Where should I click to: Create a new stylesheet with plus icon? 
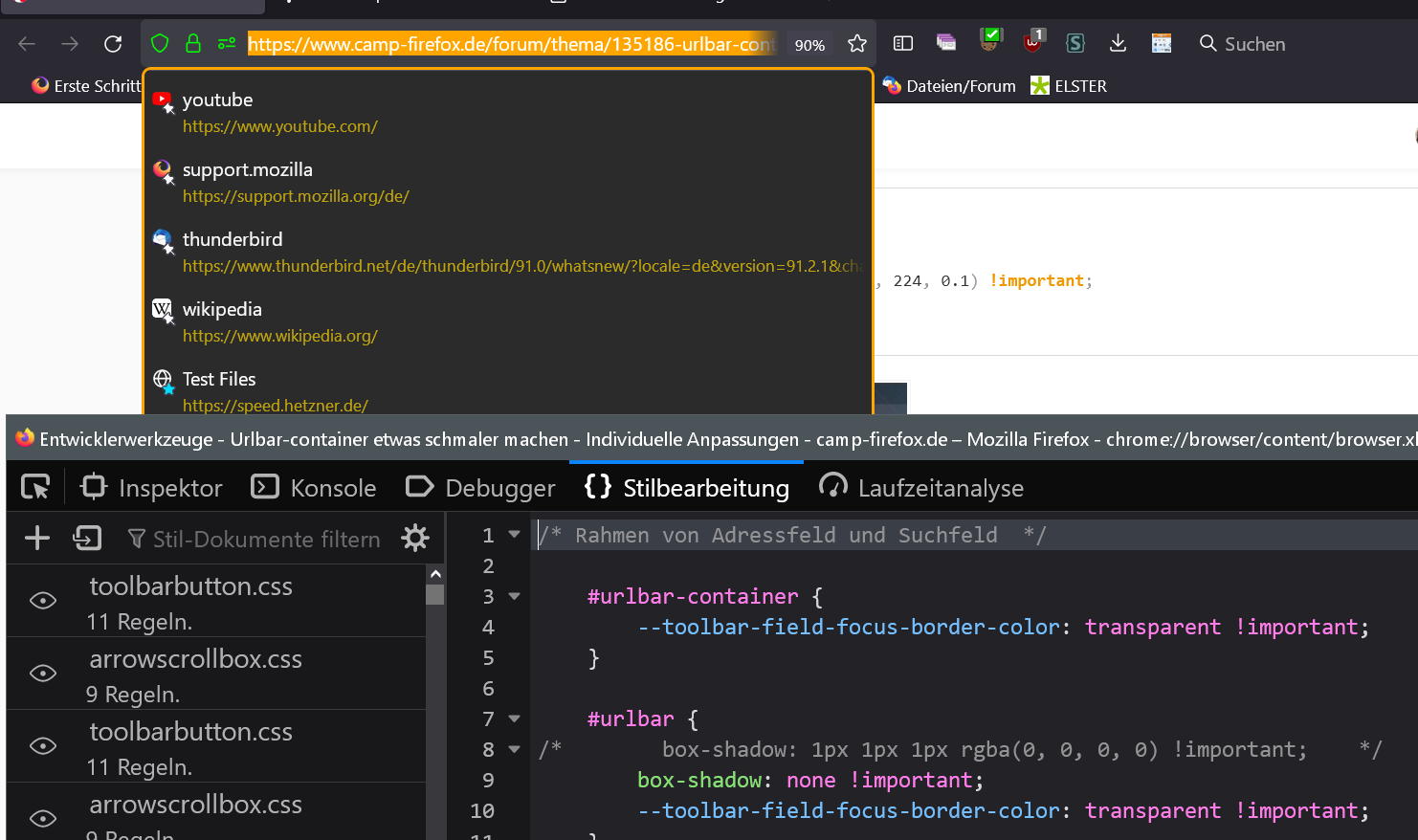click(x=37, y=539)
